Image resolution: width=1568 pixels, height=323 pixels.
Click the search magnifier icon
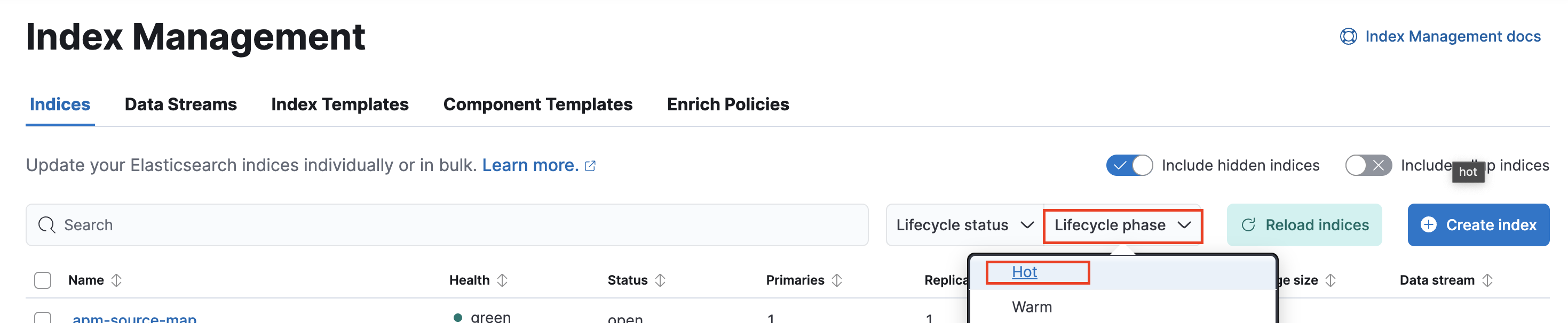pyautogui.click(x=46, y=224)
